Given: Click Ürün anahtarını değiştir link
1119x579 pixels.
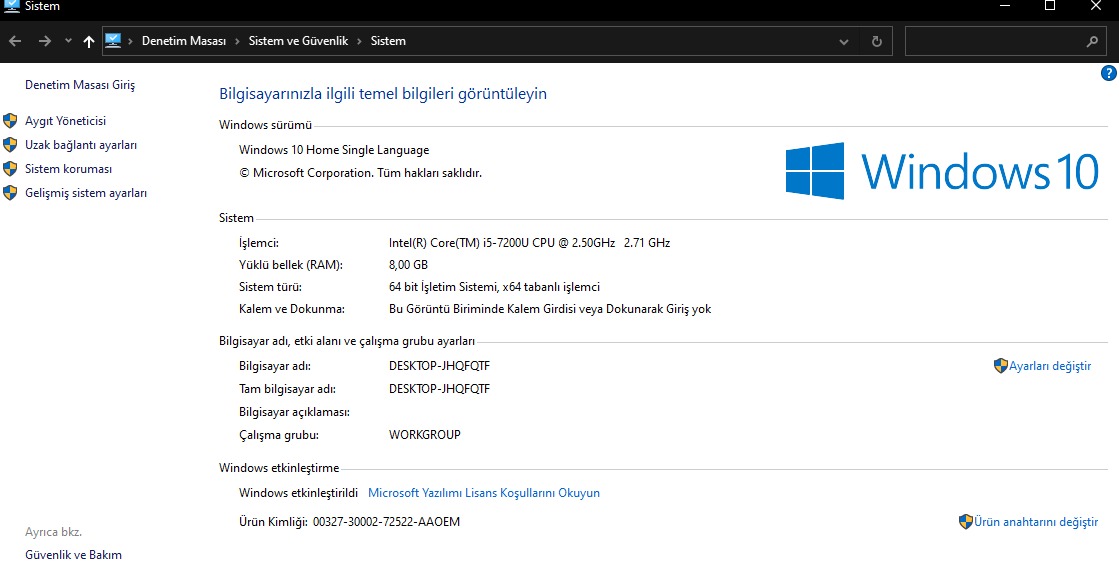Looking at the screenshot, I should [x=1035, y=522].
